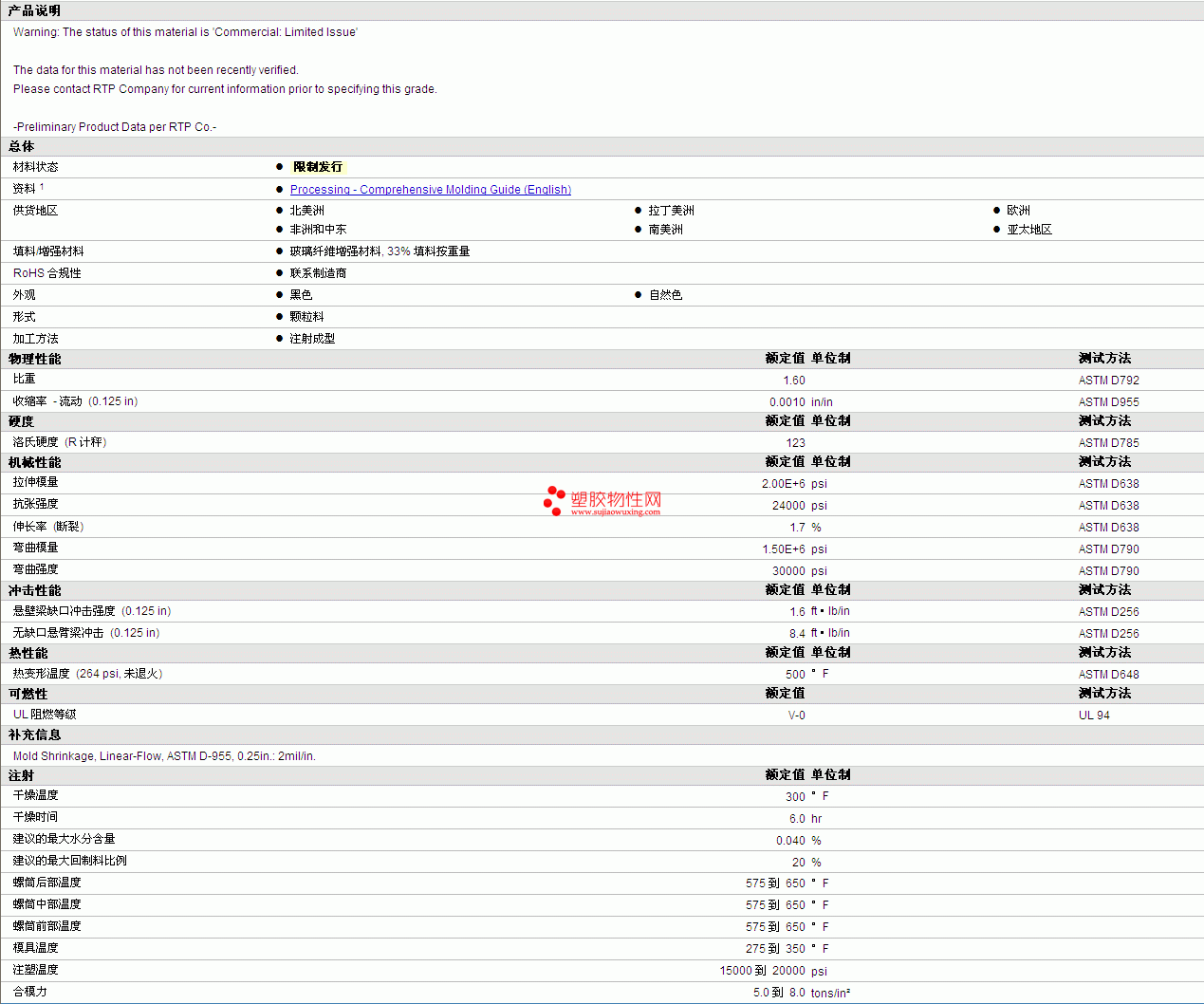
Task: Click notched Izod impact value 1.6
Action: click(798, 612)
